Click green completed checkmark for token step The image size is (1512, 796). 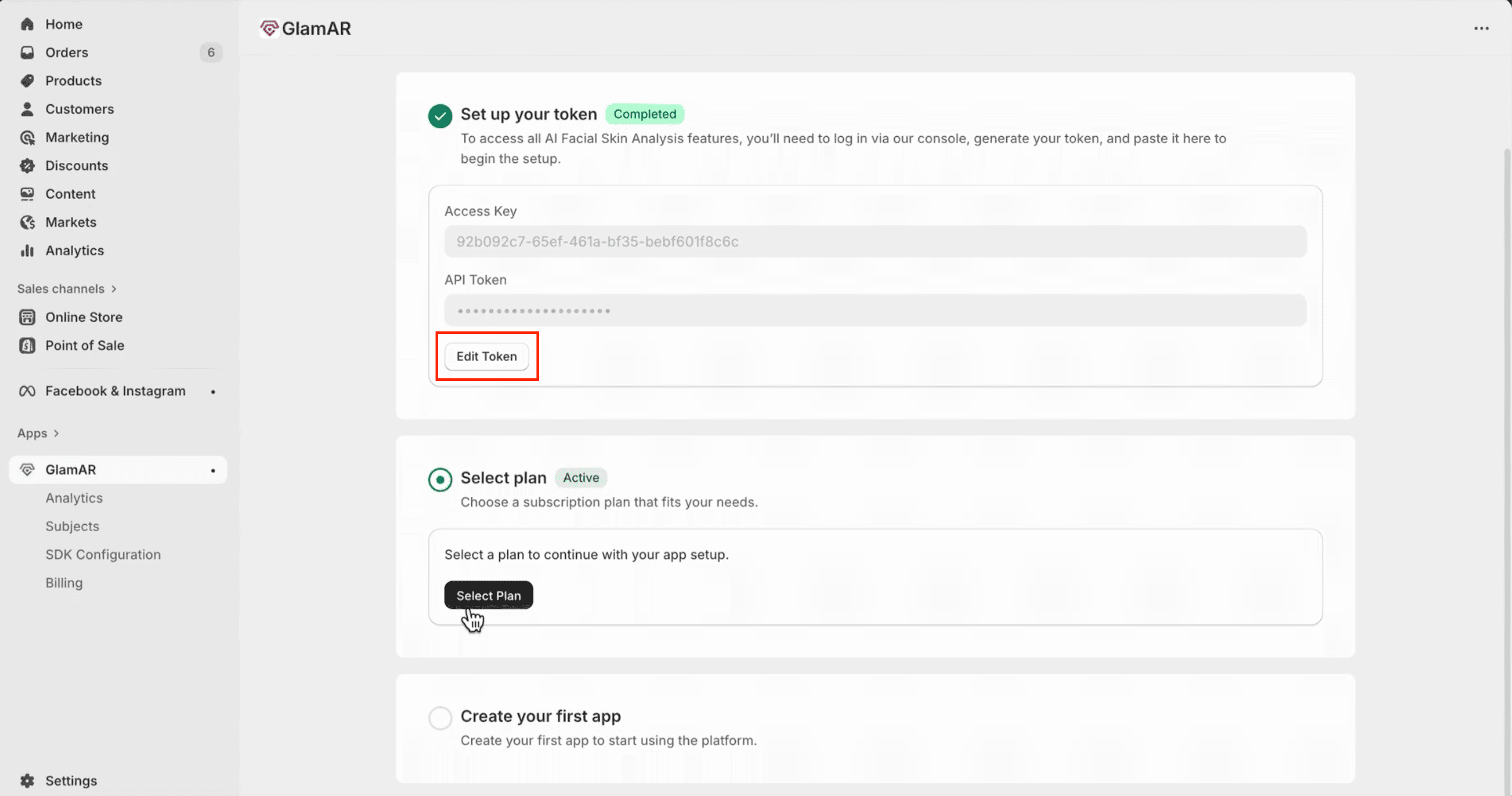click(440, 116)
